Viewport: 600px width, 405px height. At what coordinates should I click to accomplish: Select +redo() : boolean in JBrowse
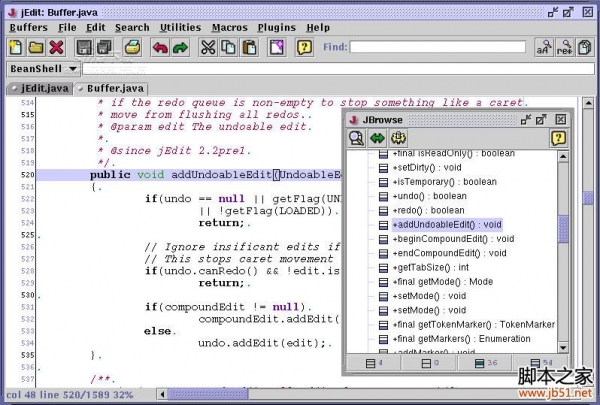tap(429, 211)
